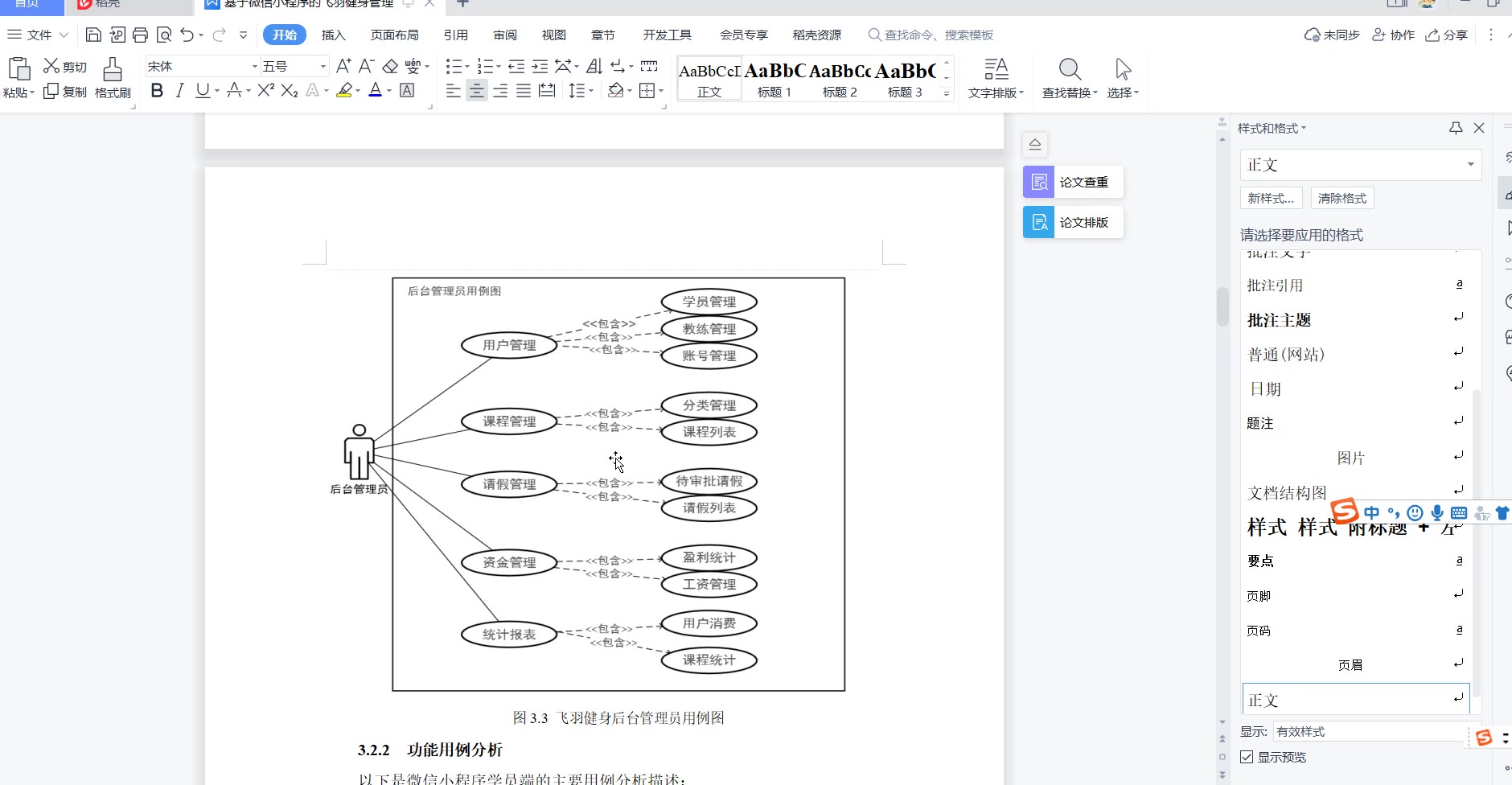This screenshot has height=785, width=1512.
Task: Decrease paragraph indent
Action: (516, 66)
